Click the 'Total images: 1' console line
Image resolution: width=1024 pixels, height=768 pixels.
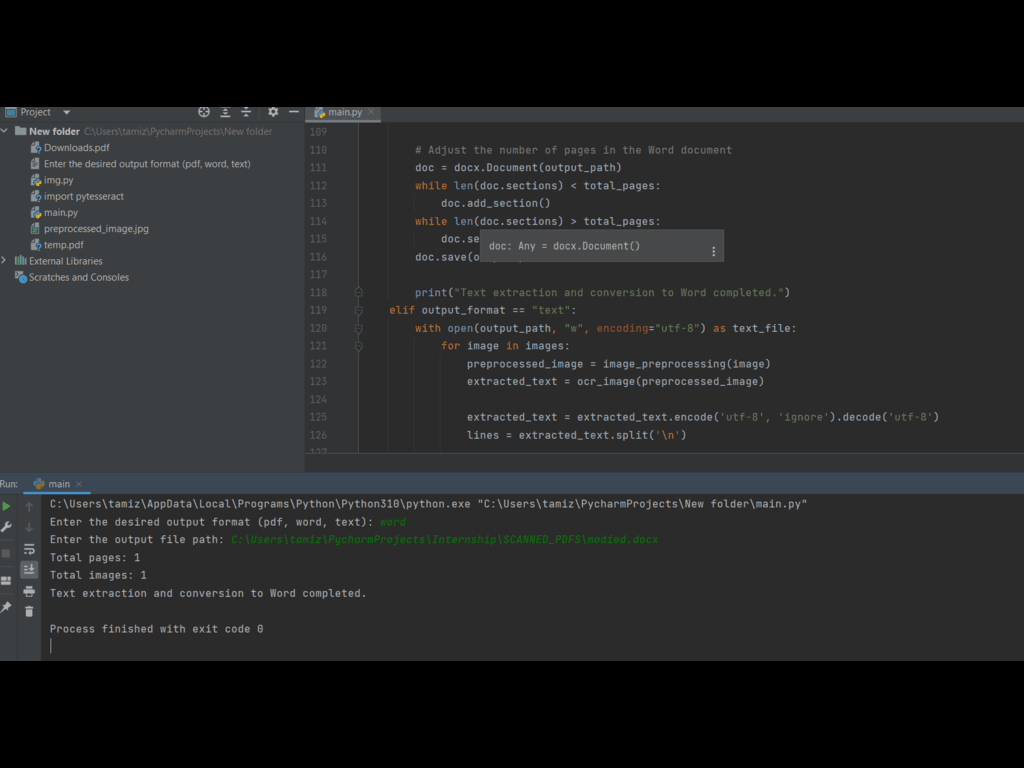pos(98,575)
